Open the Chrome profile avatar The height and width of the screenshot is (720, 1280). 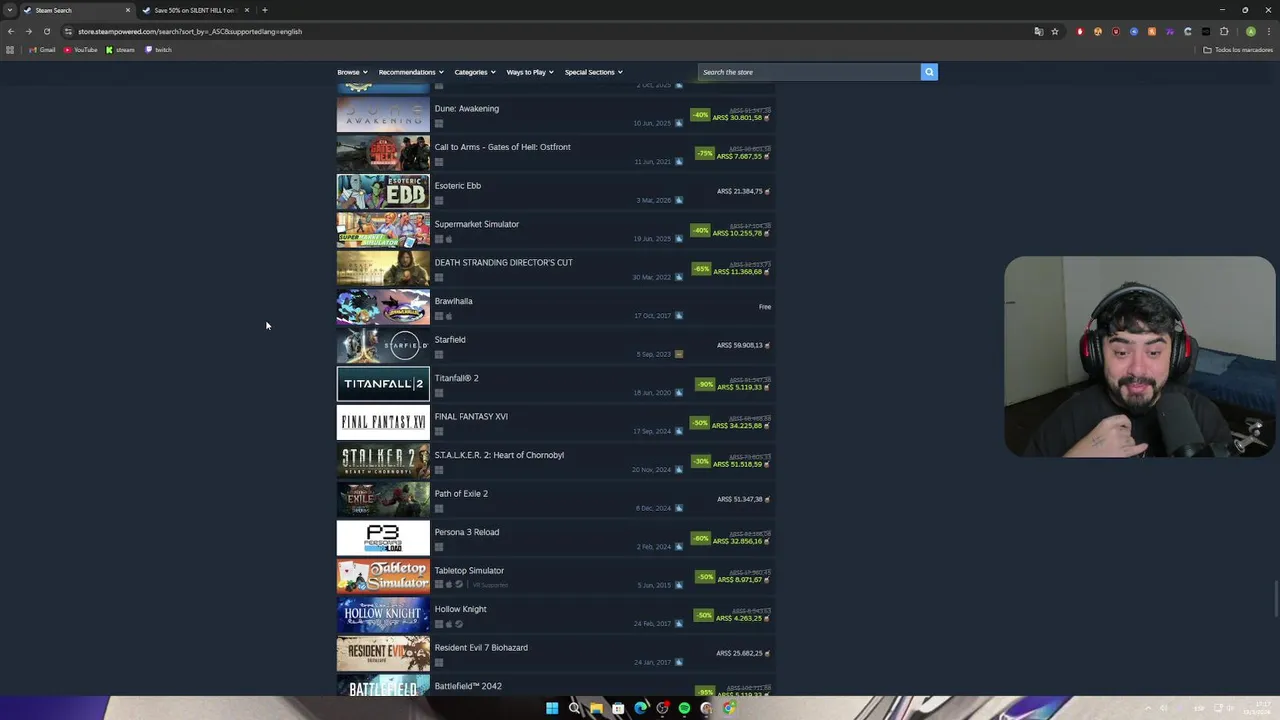coord(1250,31)
